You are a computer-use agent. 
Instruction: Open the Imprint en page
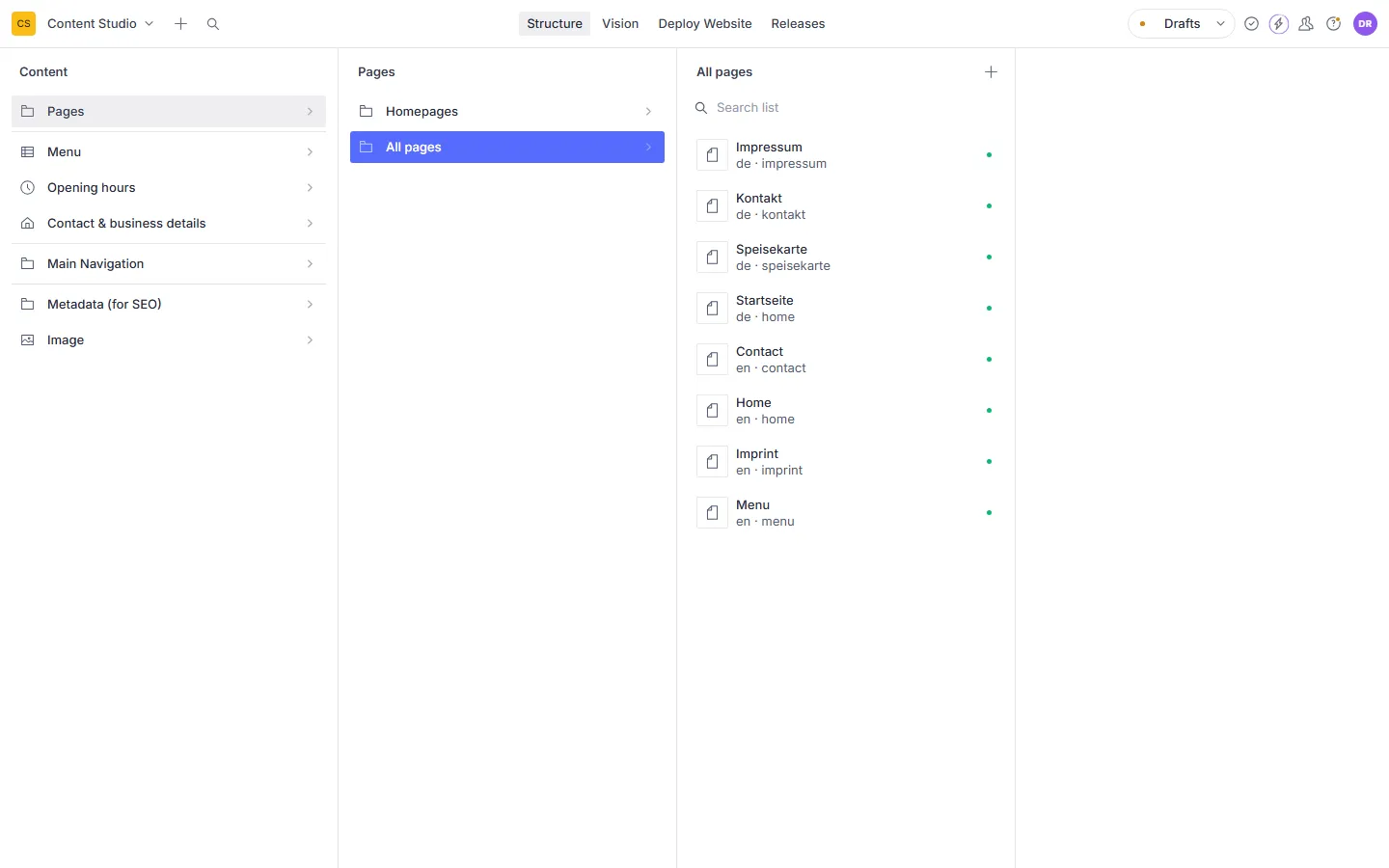846,461
